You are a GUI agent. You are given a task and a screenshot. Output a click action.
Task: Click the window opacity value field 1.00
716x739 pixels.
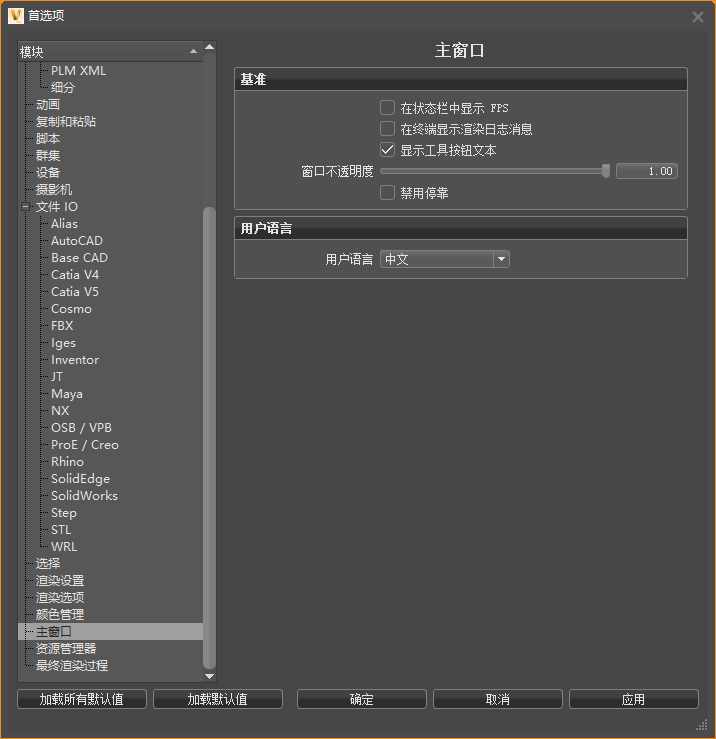[647, 171]
